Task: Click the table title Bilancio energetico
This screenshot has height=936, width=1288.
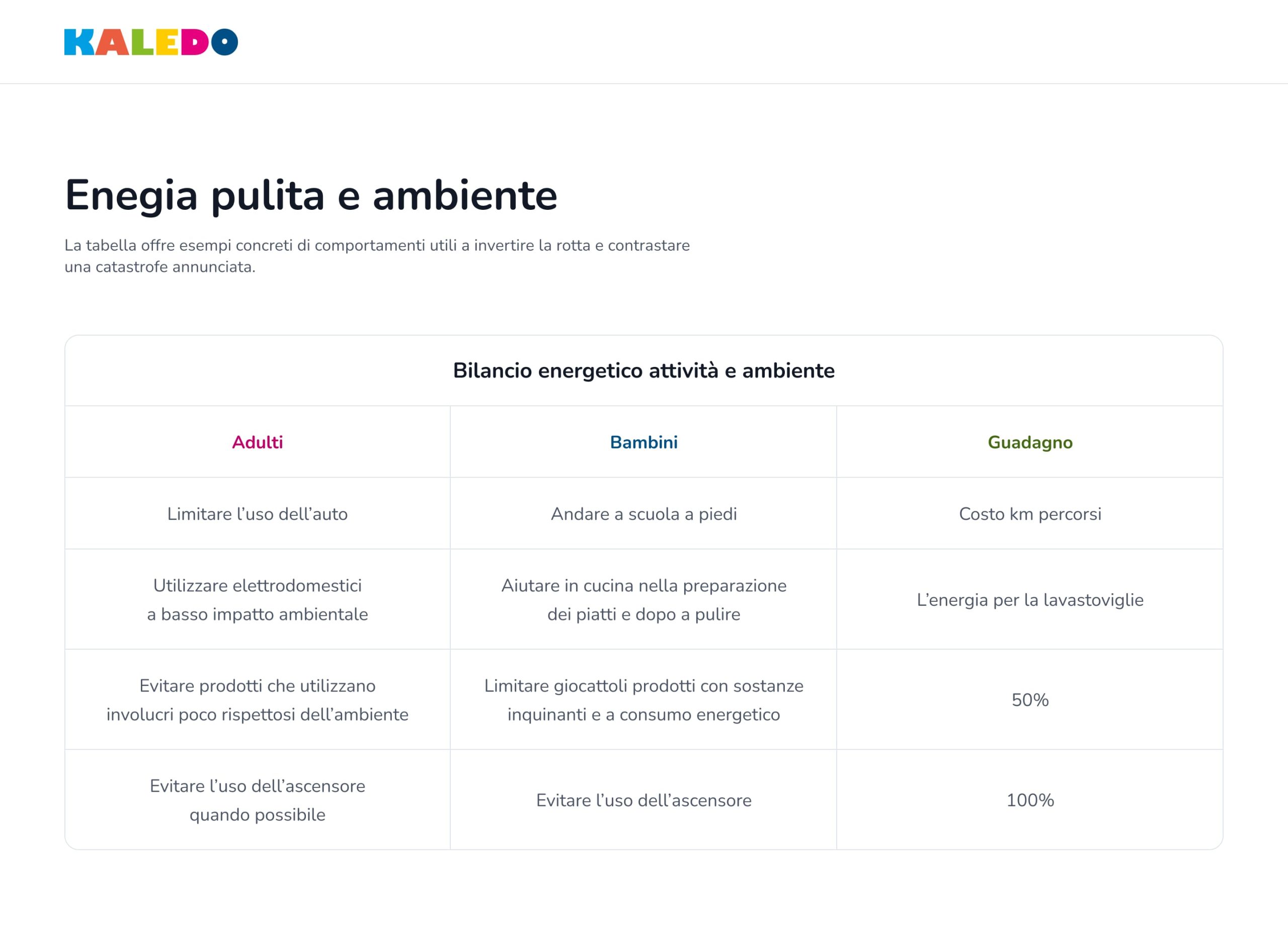Action: (x=643, y=370)
